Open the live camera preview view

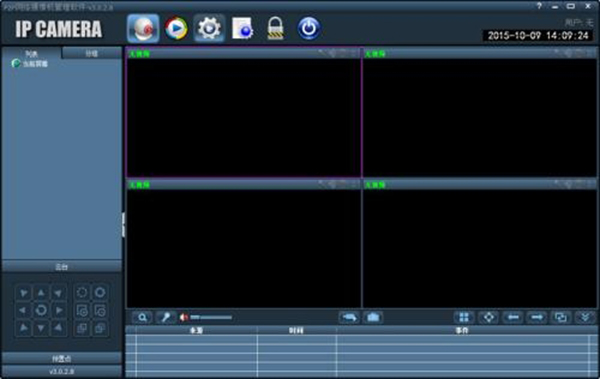(x=143, y=28)
